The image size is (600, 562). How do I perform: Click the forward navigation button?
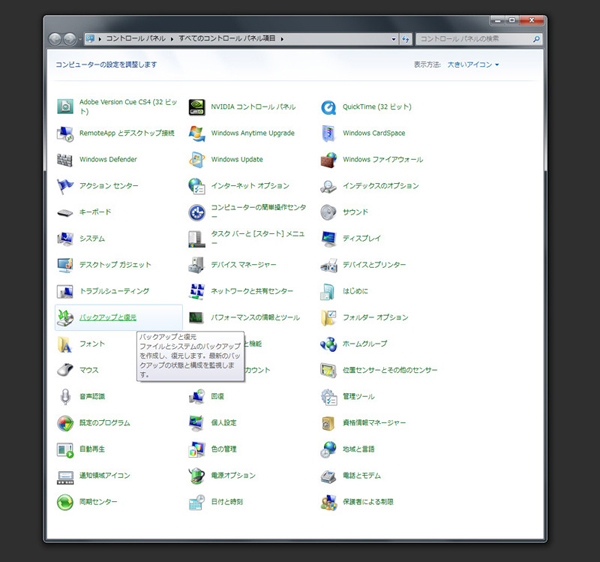pyautogui.click(x=70, y=39)
